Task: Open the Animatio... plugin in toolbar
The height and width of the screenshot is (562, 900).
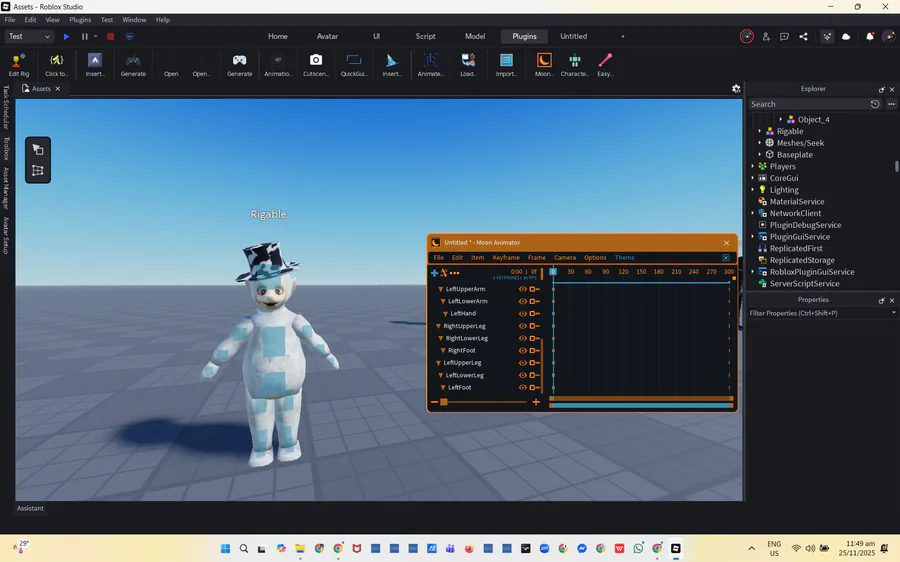Action: (x=278, y=64)
